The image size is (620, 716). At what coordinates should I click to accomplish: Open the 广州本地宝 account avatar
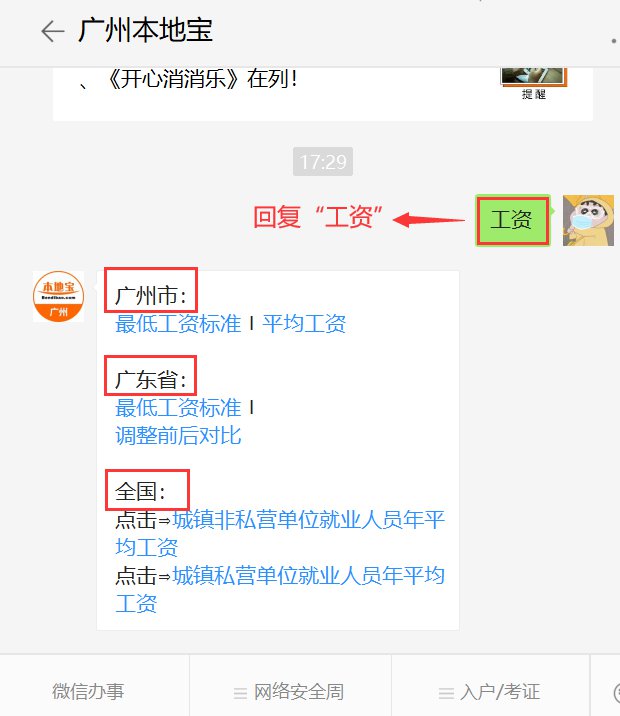point(58,296)
